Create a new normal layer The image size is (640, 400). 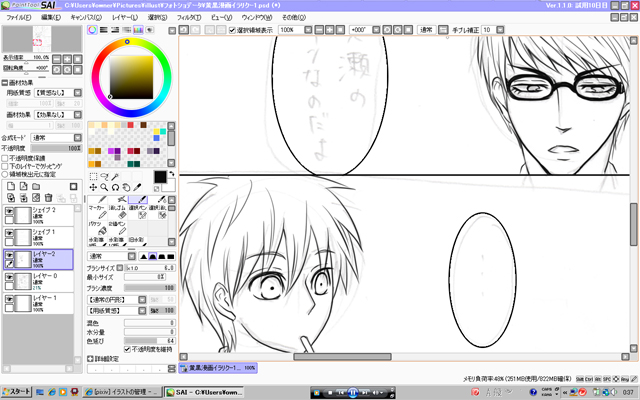tap(11, 187)
